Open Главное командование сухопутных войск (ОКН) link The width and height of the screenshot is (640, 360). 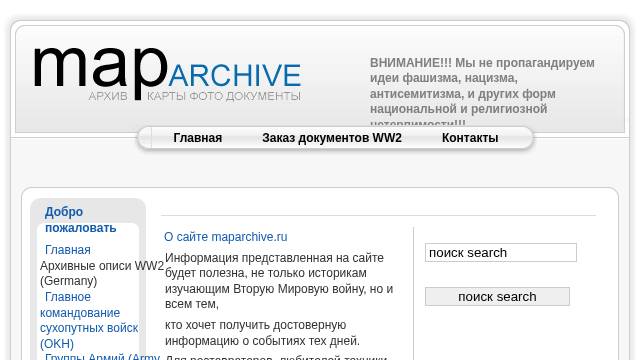point(89,320)
